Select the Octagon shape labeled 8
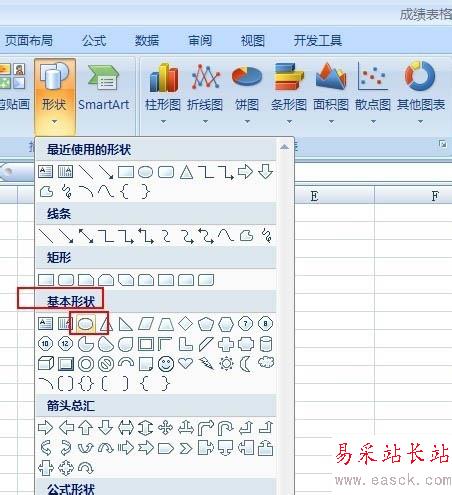Viewport: 452px width, 495px height. 265,324
